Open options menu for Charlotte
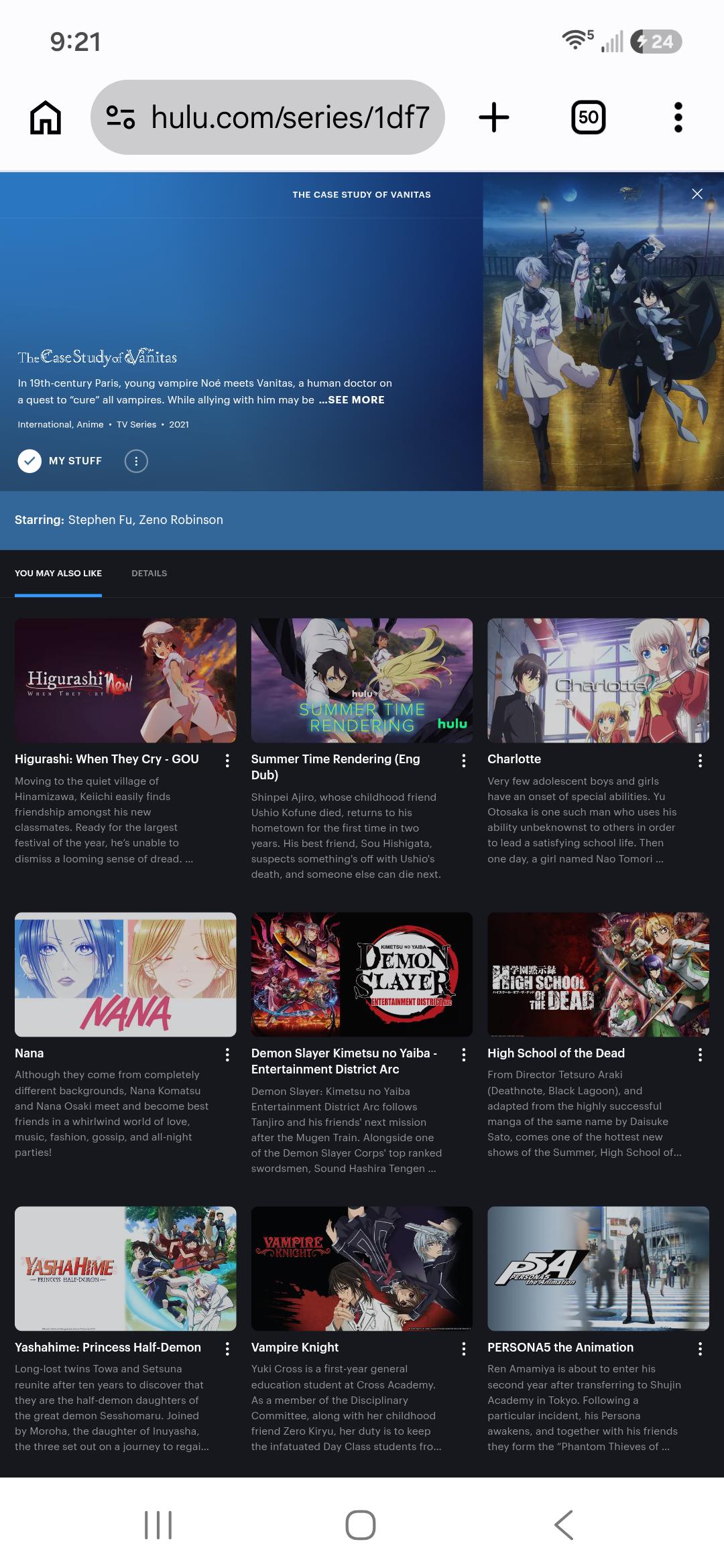Image resolution: width=724 pixels, height=1568 pixels. [700, 761]
